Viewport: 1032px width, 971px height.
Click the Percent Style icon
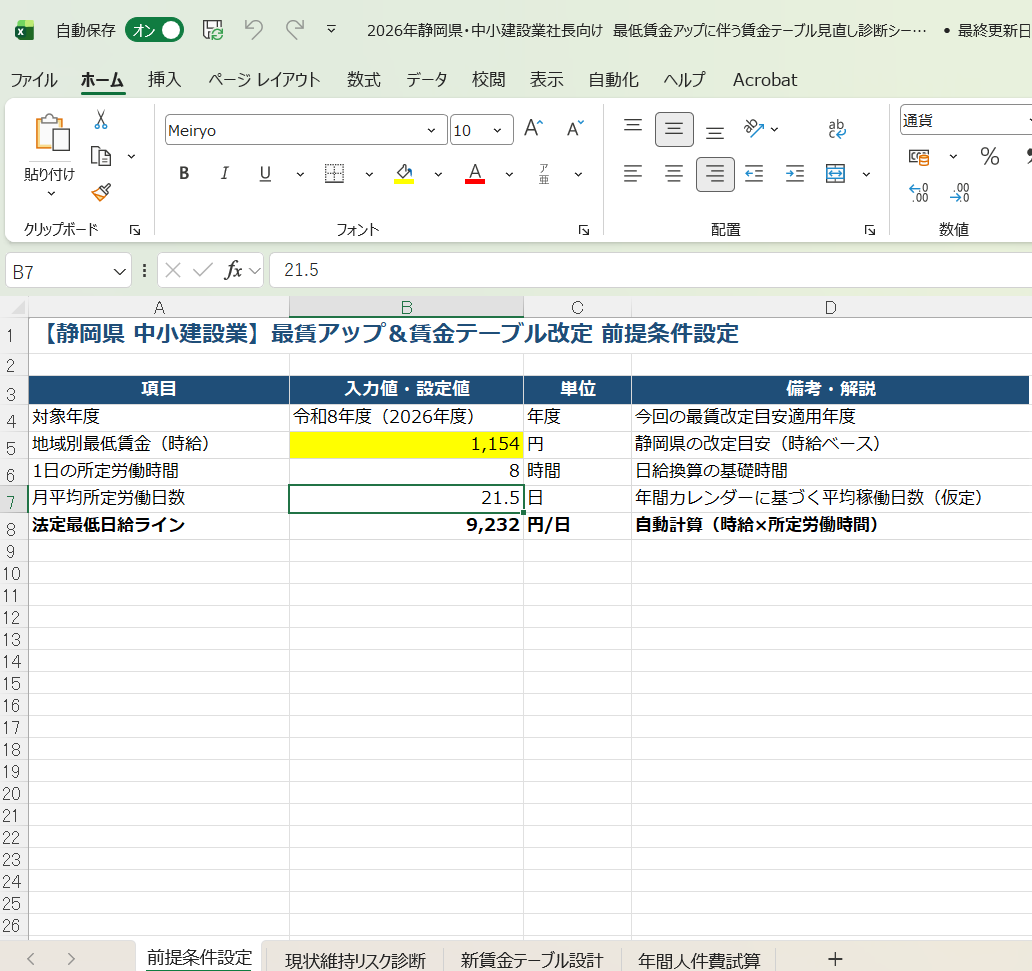click(989, 157)
